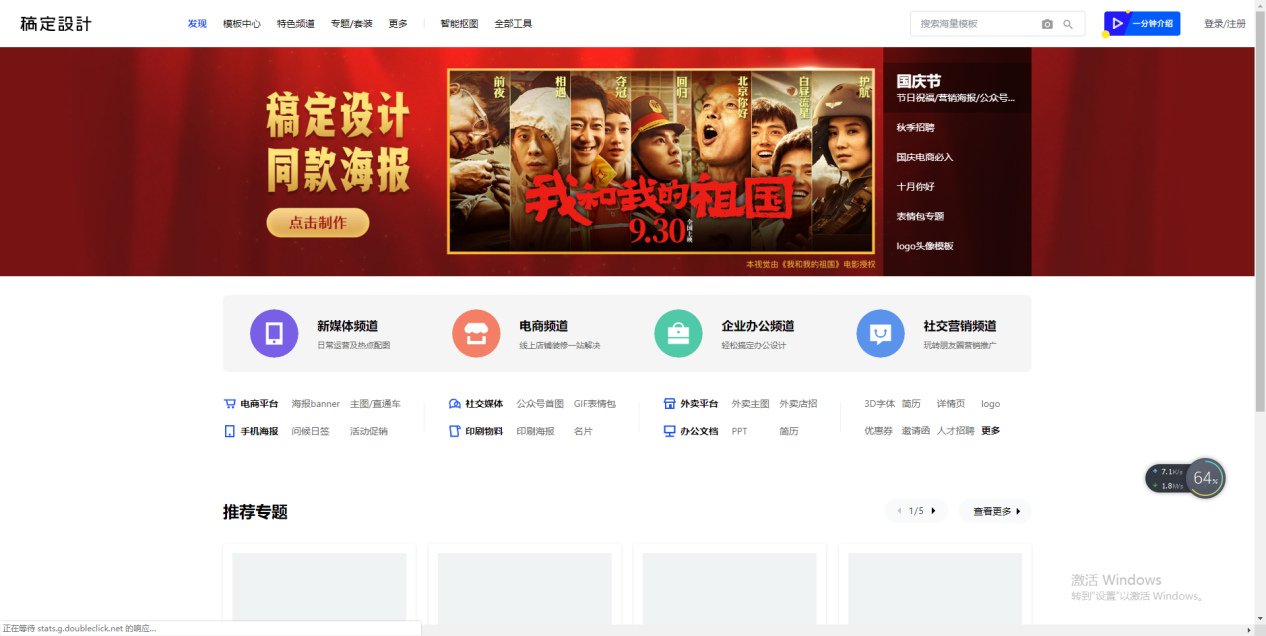Click the shopping cart icon beside 电商平台
The width and height of the screenshot is (1266, 636).
229,404
